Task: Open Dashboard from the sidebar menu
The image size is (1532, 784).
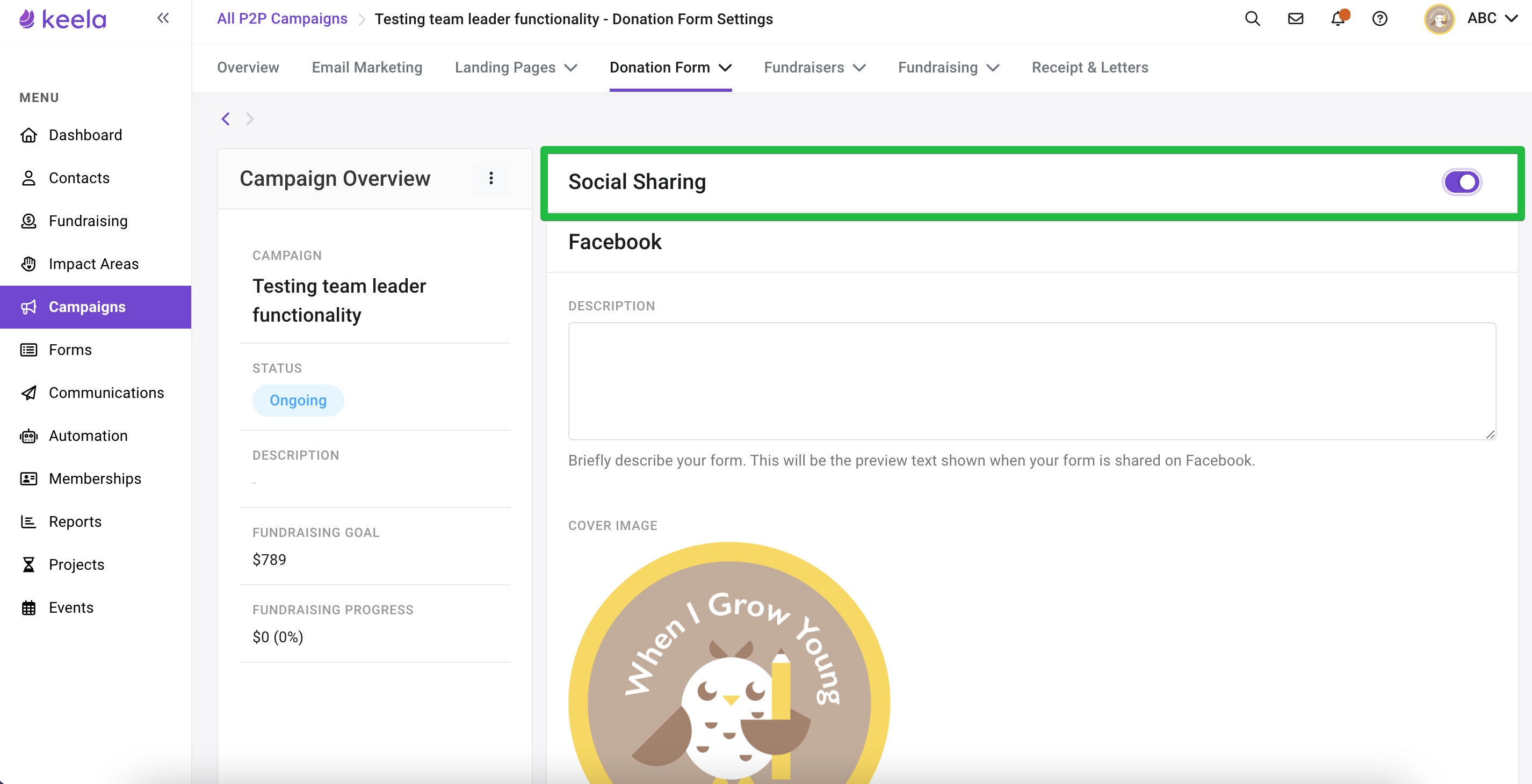Action: [x=96, y=135]
